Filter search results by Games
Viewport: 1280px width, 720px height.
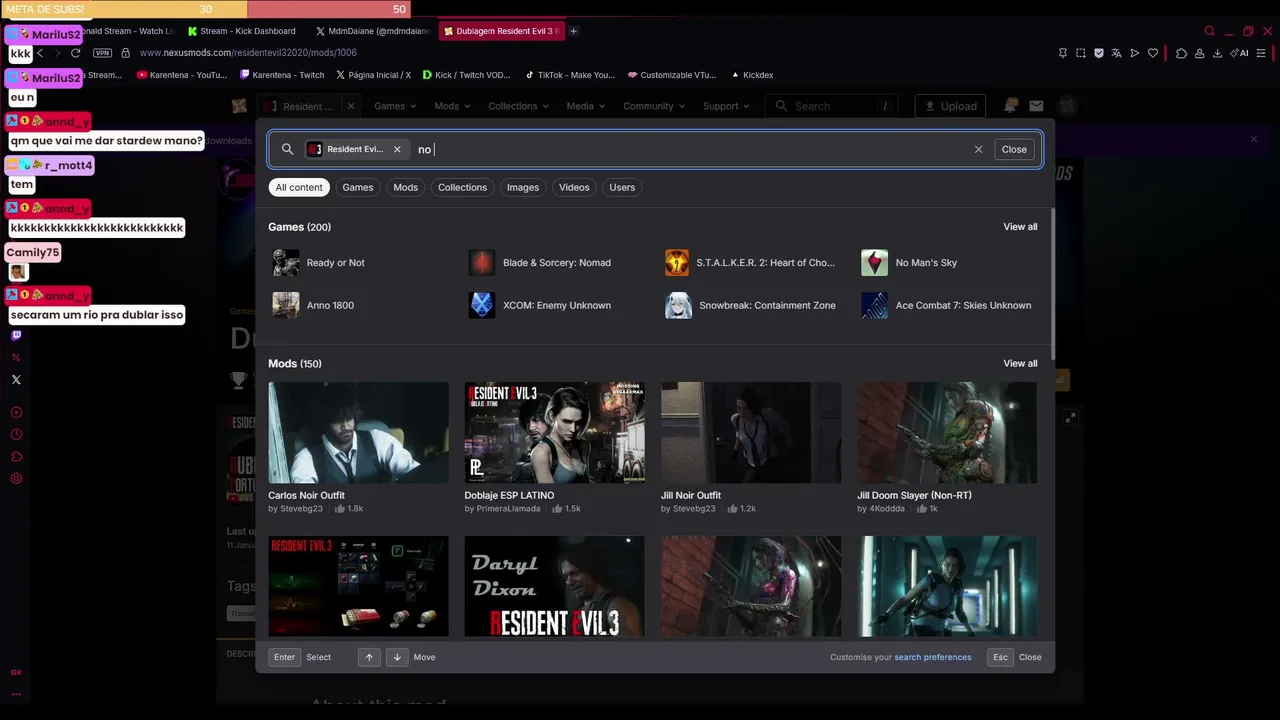tap(358, 187)
